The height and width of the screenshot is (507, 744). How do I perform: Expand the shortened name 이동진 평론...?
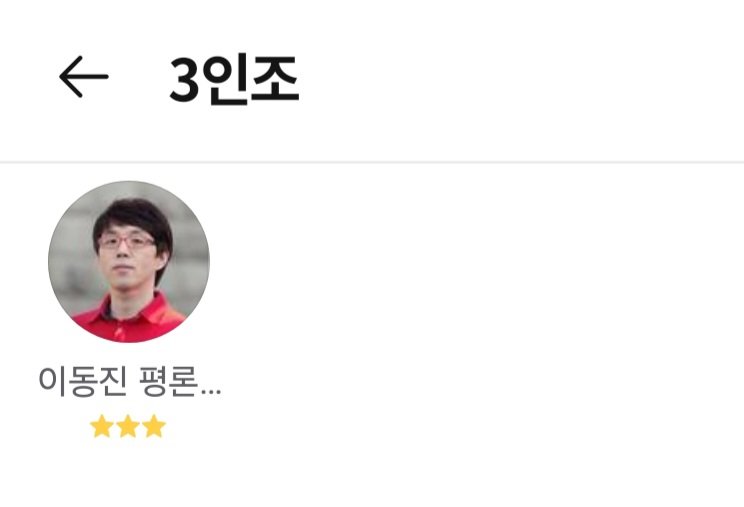pyautogui.click(x=130, y=382)
